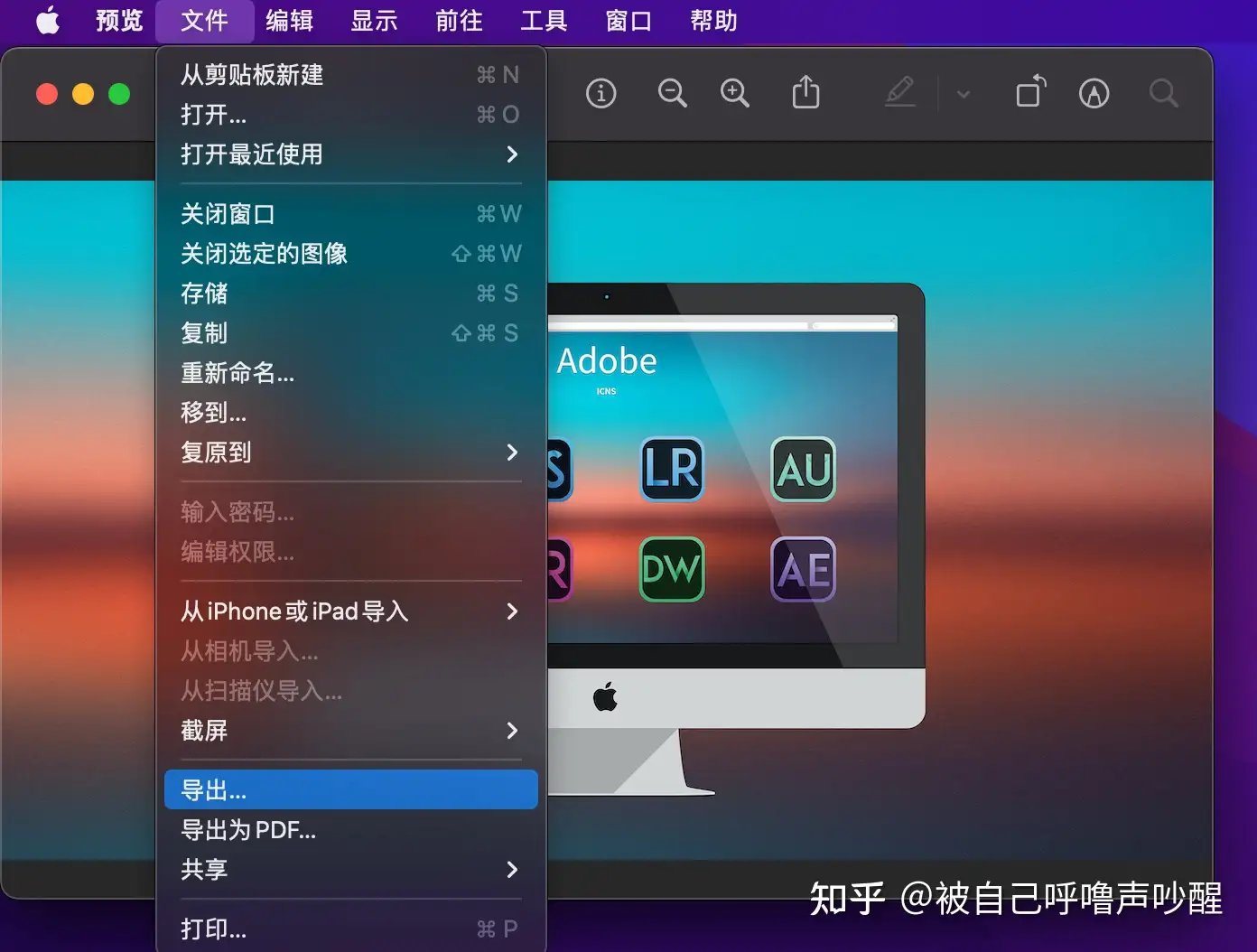Viewport: 1257px width, 952px height.
Task: Open the 前往 menu
Action: tap(459, 20)
